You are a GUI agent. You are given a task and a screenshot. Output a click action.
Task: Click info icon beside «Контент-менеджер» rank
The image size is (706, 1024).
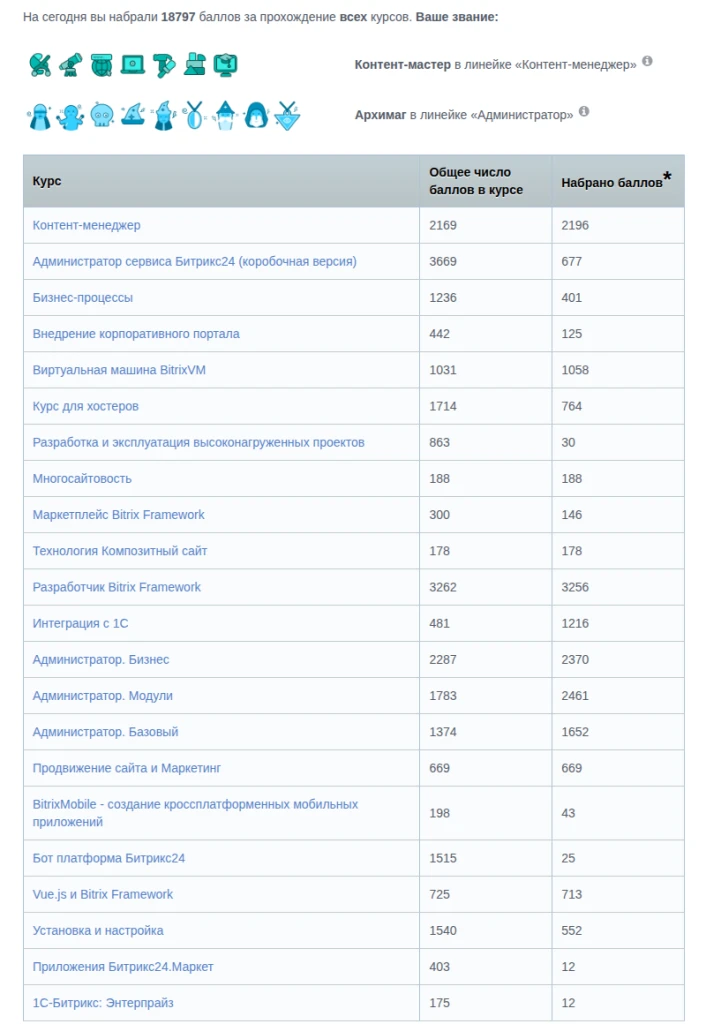click(647, 61)
